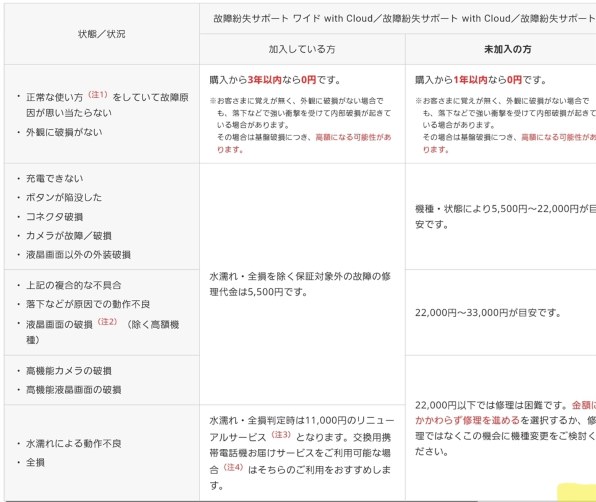Open footnote 注3 after リニューアルサービス

click(281, 434)
